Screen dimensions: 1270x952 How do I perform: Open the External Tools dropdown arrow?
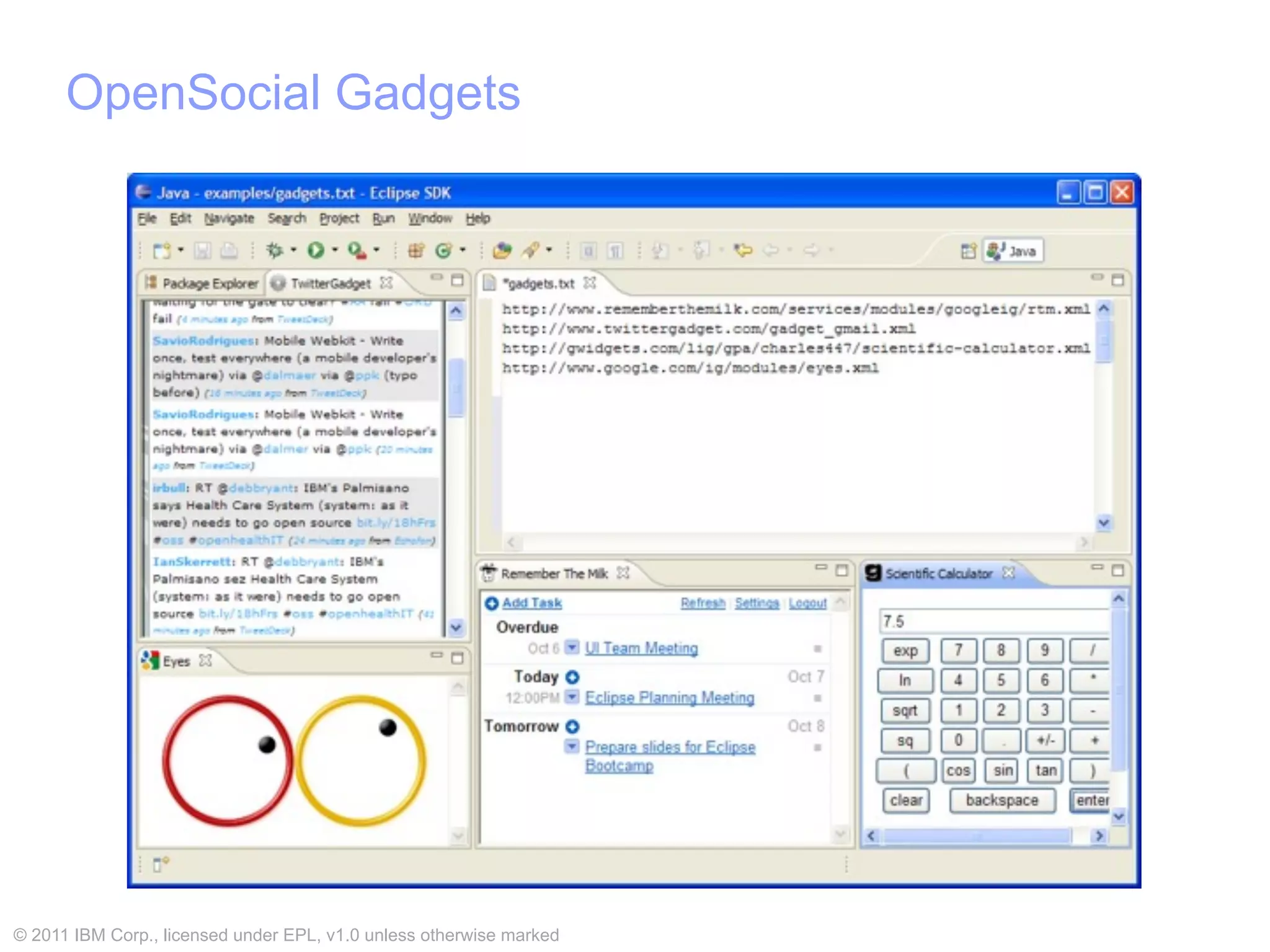376,250
